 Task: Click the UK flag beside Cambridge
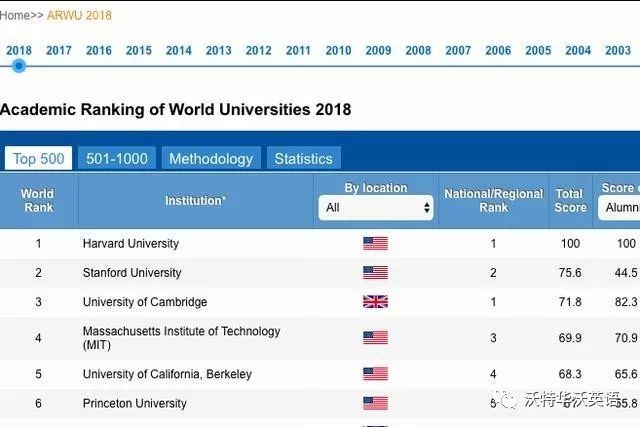pos(376,302)
